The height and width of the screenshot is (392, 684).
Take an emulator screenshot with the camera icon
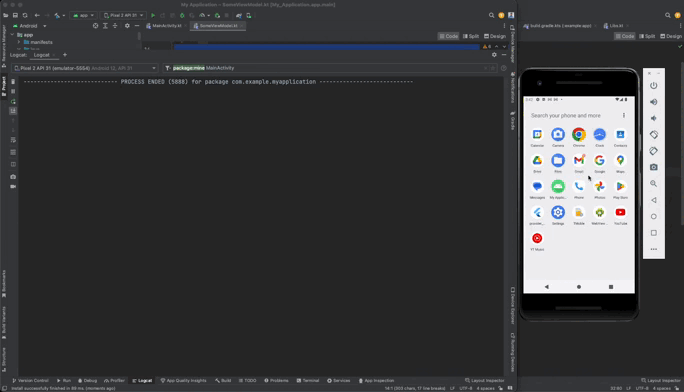coord(653,167)
